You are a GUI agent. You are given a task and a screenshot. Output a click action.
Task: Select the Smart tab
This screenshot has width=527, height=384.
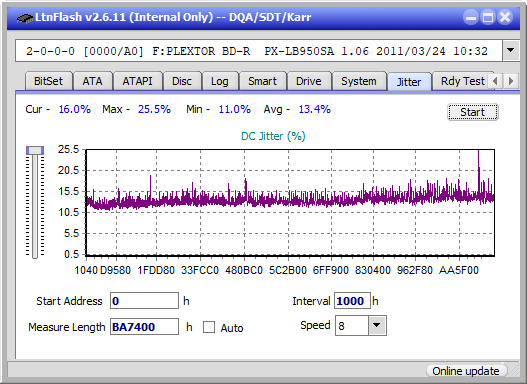[x=262, y=81]
